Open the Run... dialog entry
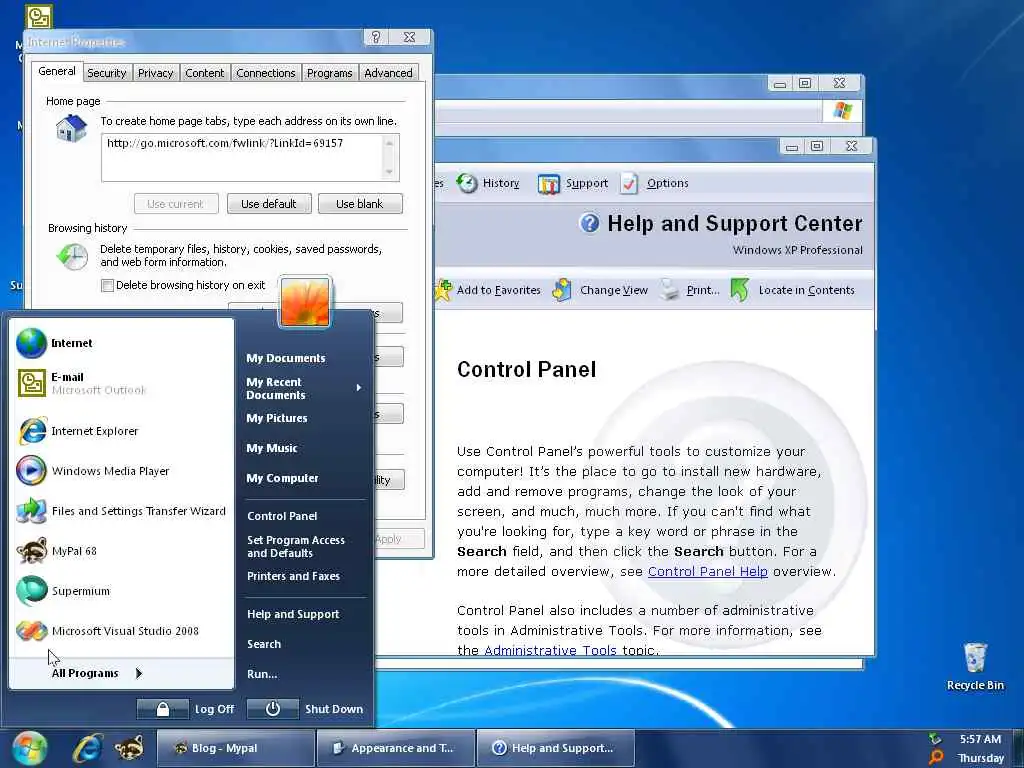Viewport: 1024px width, 768px height. (262, 674)
